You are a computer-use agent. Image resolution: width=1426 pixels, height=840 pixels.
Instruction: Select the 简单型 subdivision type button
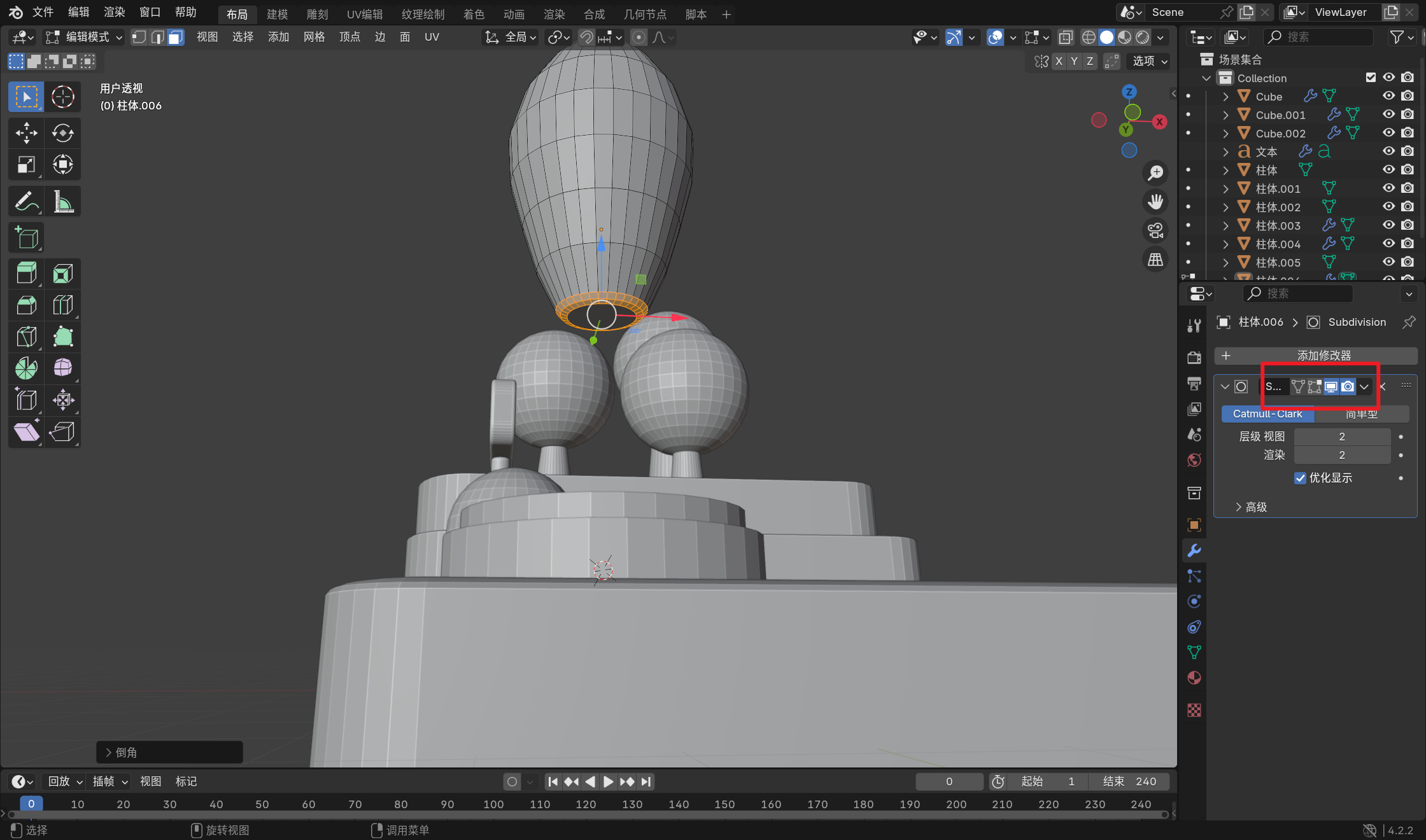pyautogui.click(x=1362, y=414)
